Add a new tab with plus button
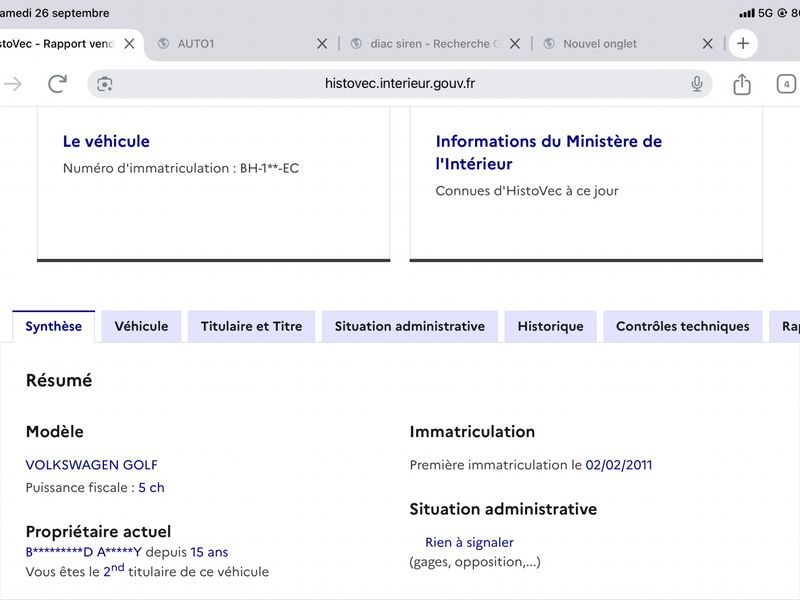This screenshot has height=600, width=800. [743, 43]
